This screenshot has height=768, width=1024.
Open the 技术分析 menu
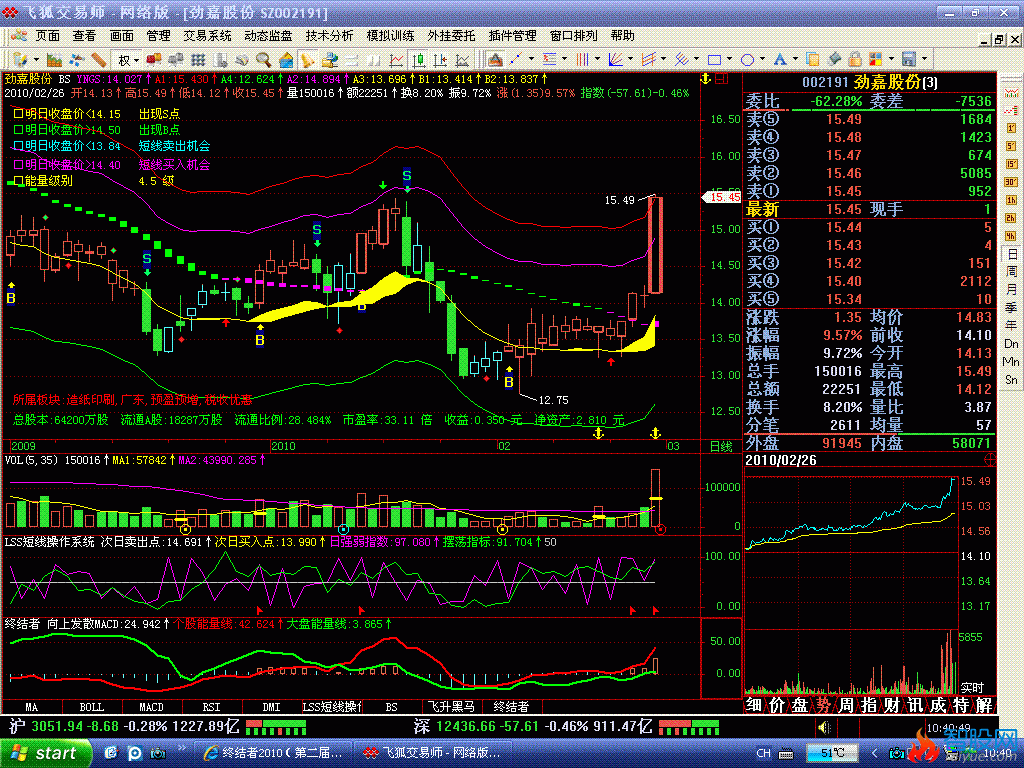coord(329,35)
